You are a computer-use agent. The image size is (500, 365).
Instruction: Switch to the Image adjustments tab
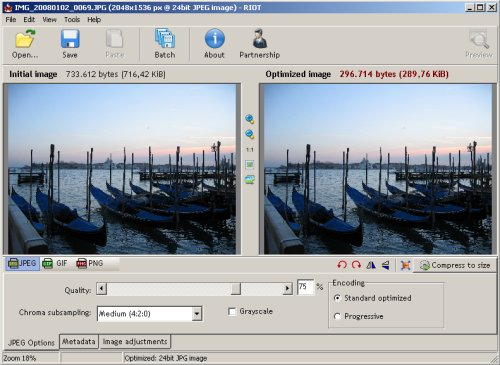pyautogui.click(x=135, y=341)
